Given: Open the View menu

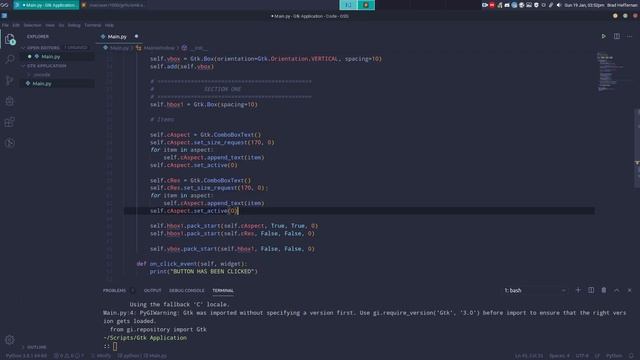Looking at the screenshot, I should (x=50, y=25).
